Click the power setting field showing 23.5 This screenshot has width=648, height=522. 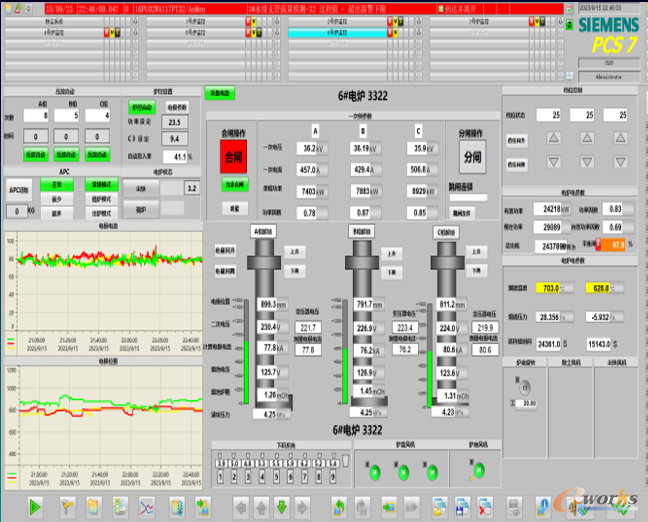pos(175,122)
